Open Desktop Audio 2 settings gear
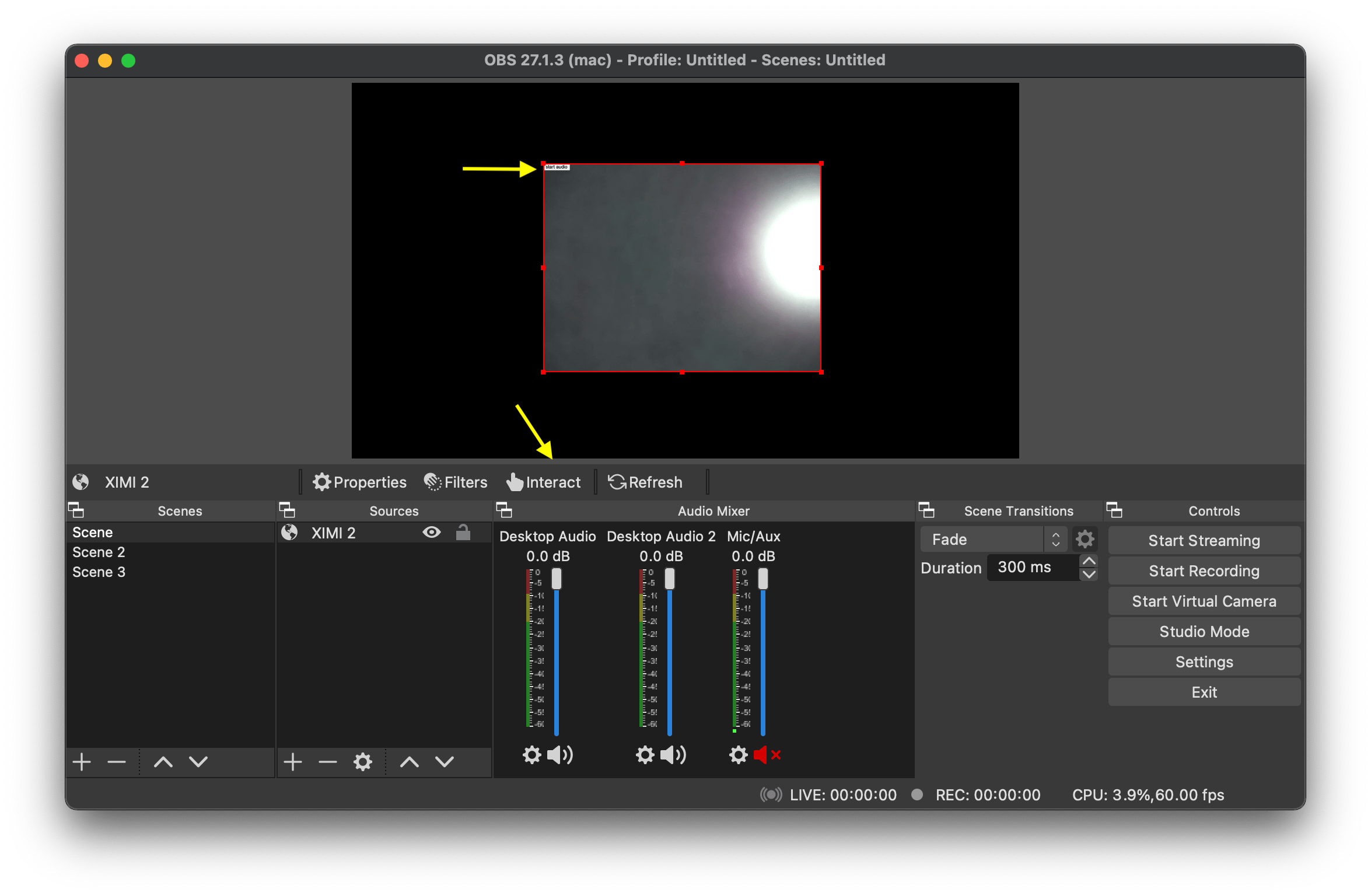 tap(645, 755)
